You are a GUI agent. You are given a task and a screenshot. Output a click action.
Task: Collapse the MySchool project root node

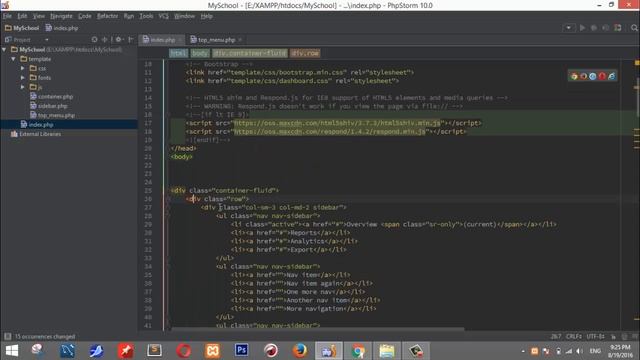pyautogui.click(x=4, y=49)
